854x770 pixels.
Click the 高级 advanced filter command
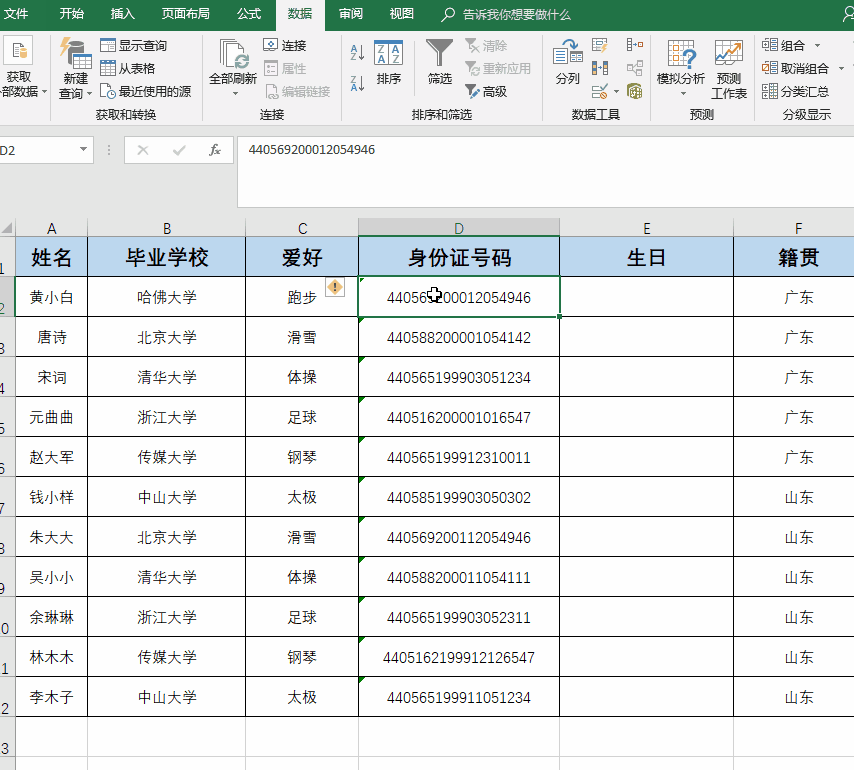(493, 89)
